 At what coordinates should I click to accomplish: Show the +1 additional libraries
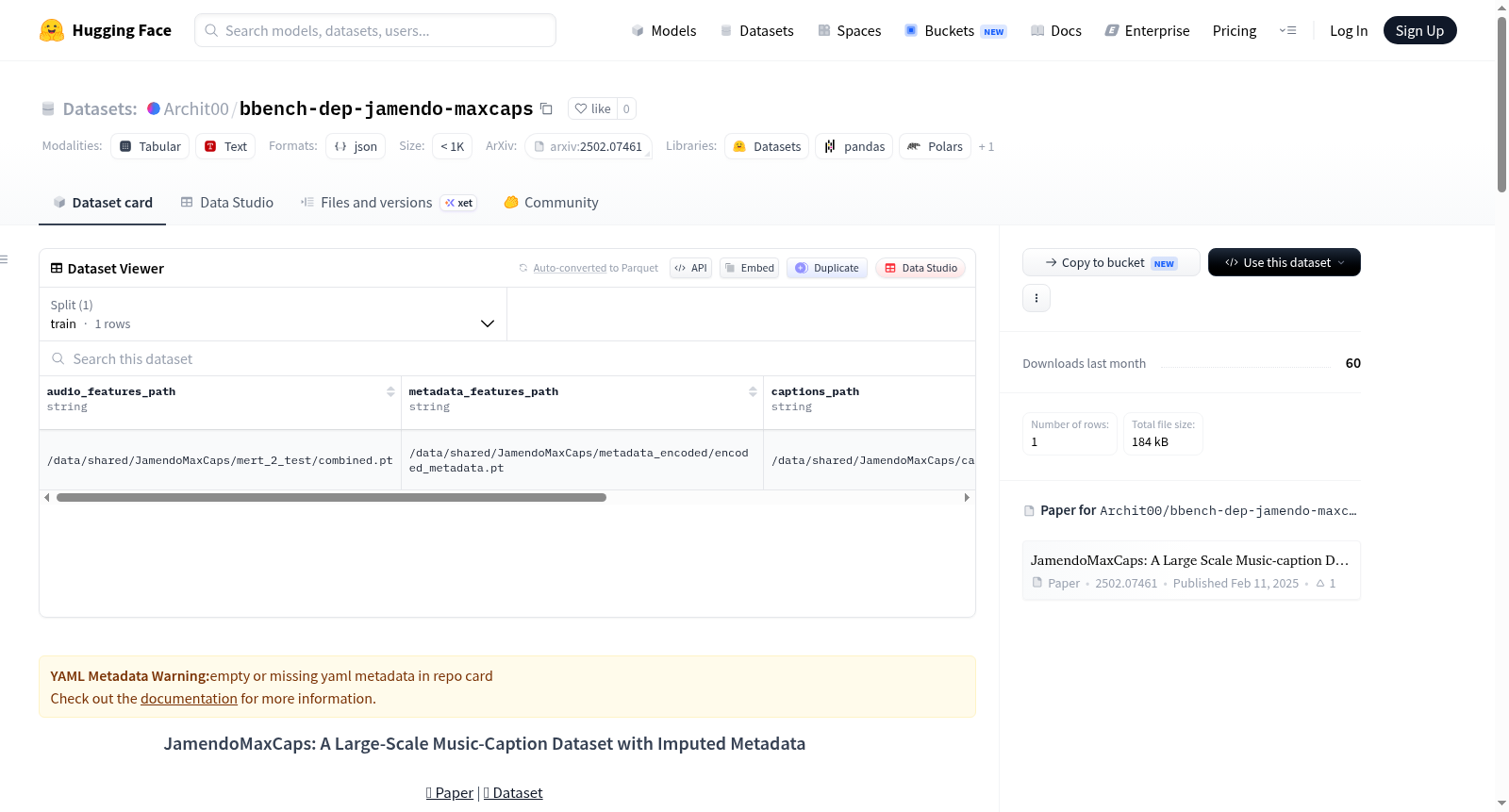click(987, 147)
